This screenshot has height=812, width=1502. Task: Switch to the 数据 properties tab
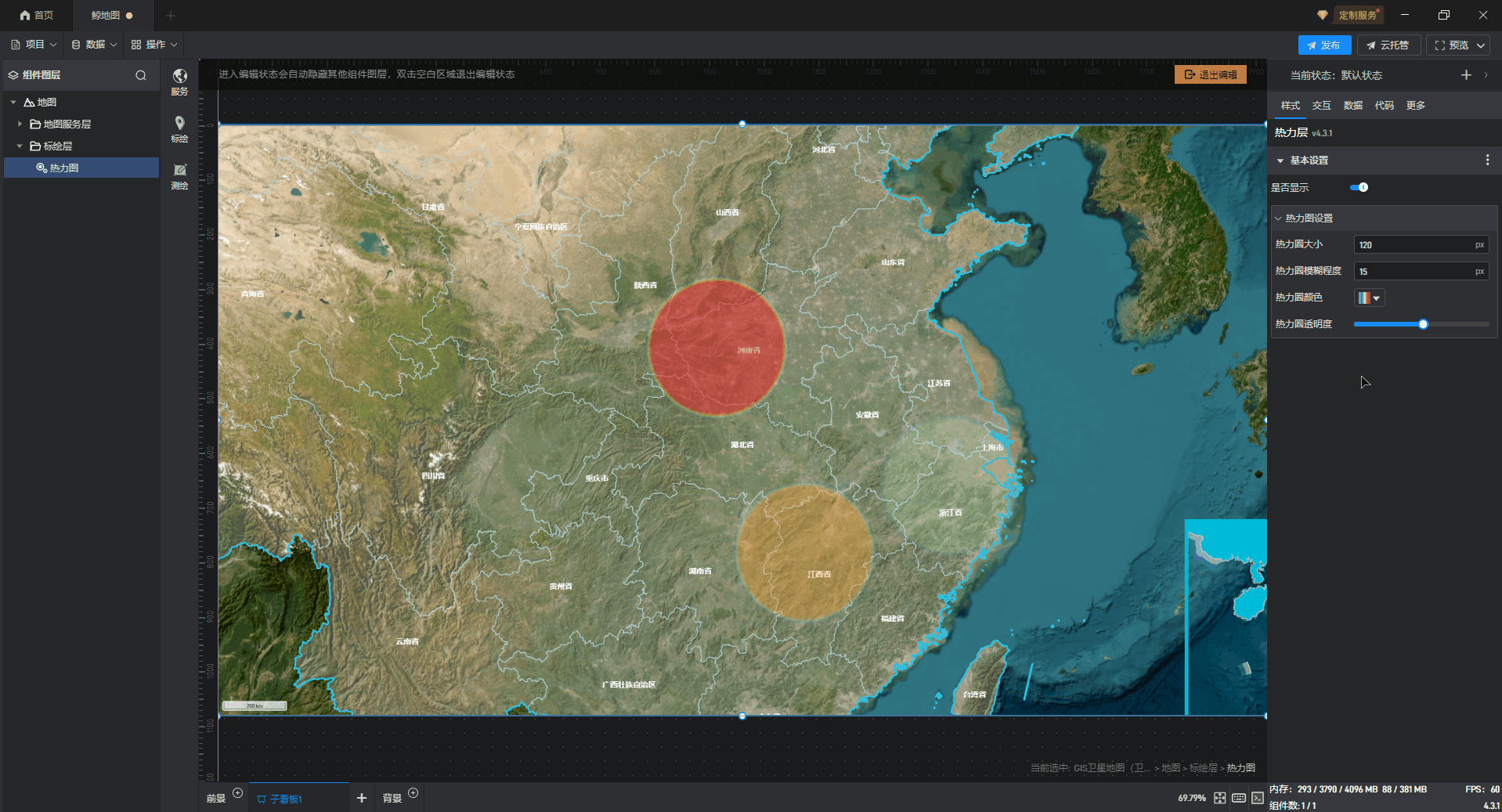coord(1352,105)
